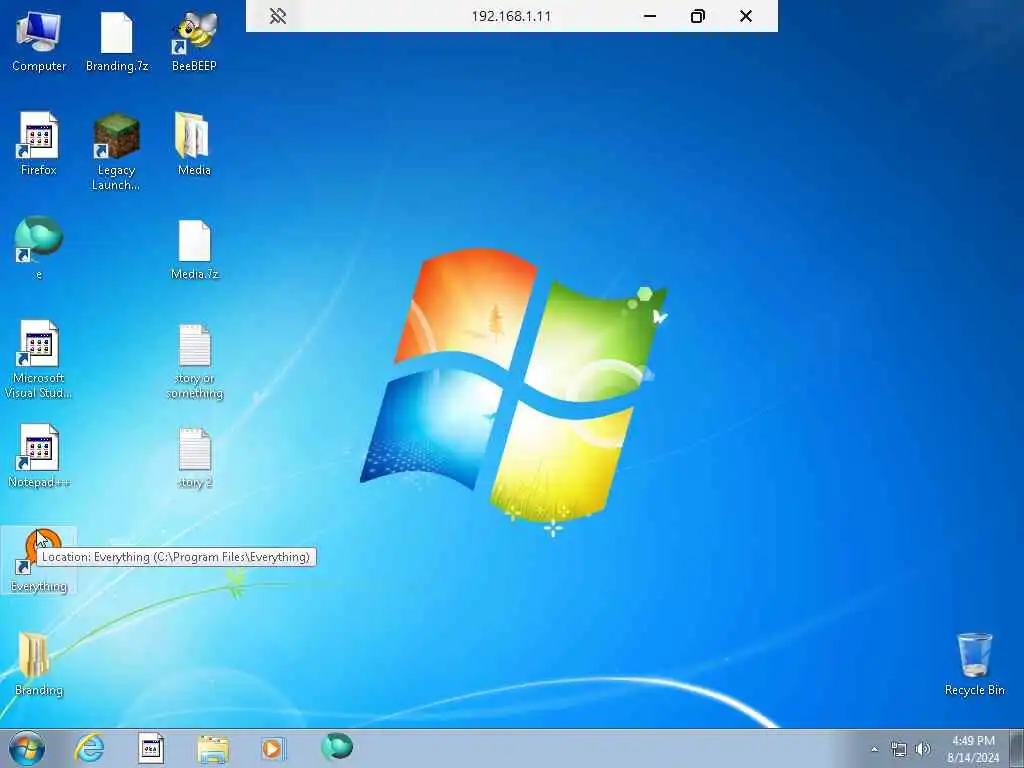The width and height of the screenshot is (1024, 768).
Task: Select the 'story 2' text file
Action: point(195,457)
